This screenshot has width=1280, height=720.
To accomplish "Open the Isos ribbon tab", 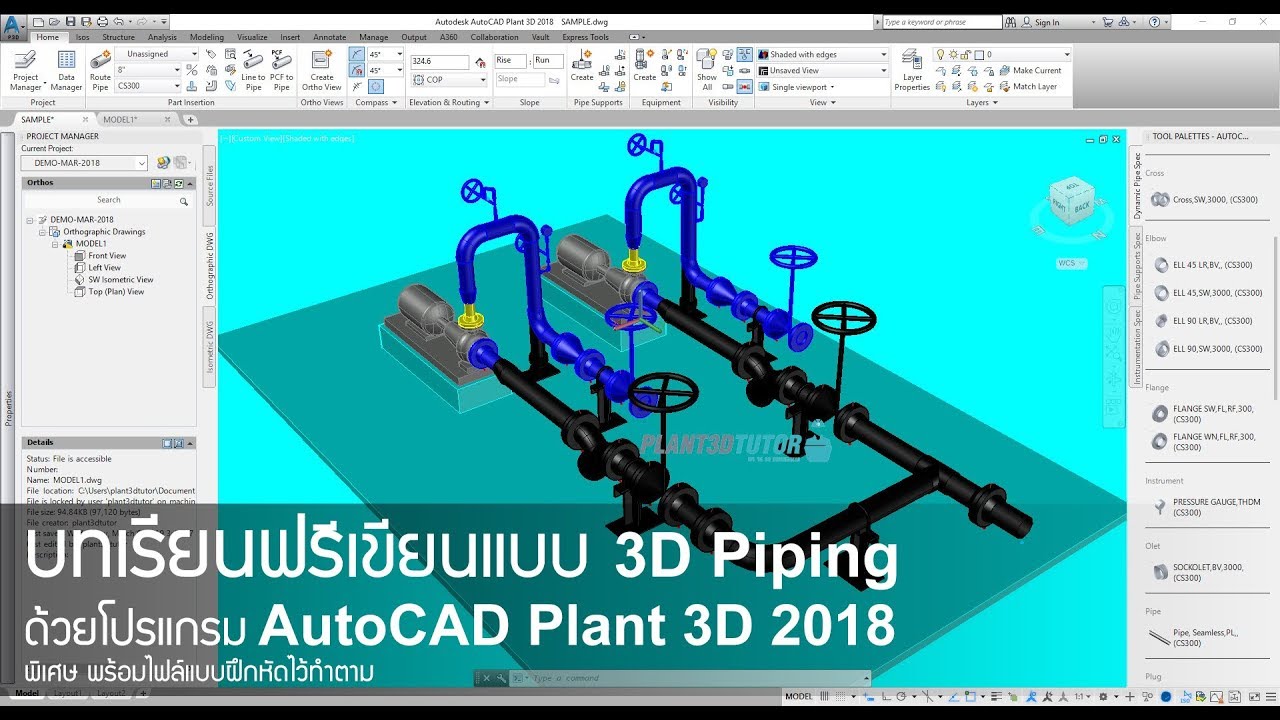I will tap(82, 37).
